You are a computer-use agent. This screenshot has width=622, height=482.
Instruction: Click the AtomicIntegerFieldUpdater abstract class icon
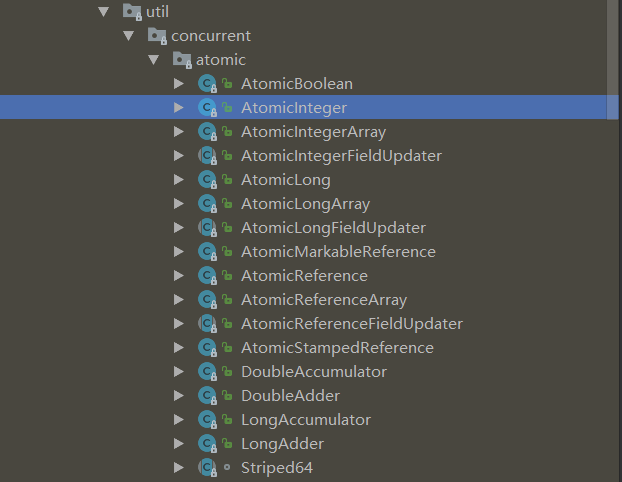207,156
